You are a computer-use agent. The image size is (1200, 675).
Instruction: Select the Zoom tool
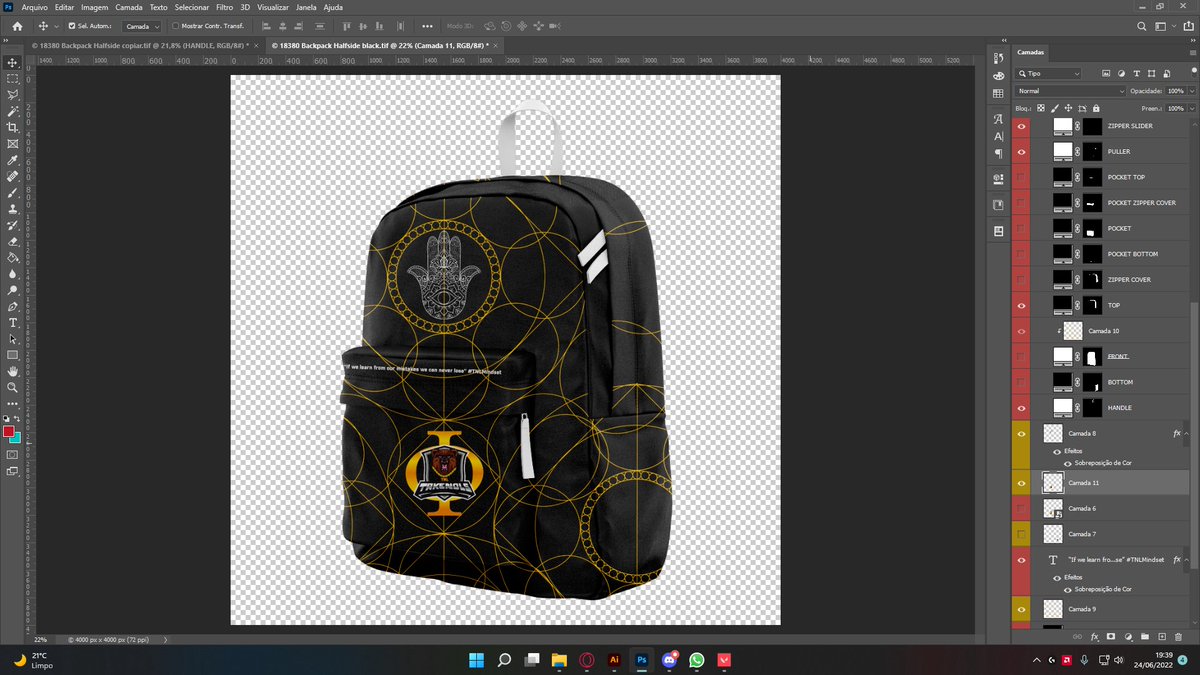click(x=13, y=387)
